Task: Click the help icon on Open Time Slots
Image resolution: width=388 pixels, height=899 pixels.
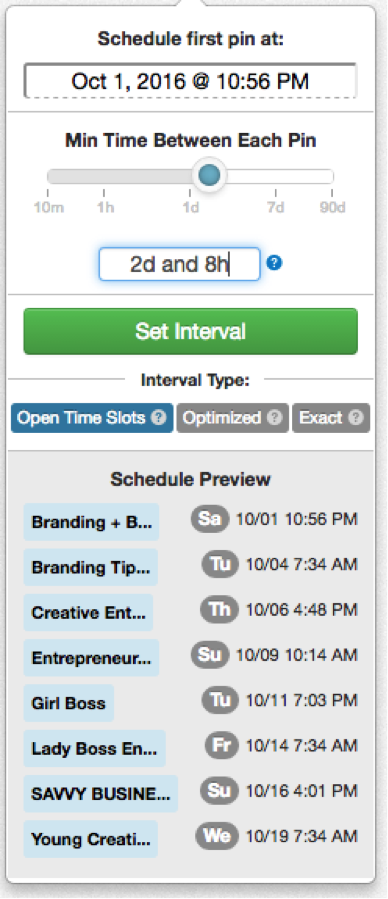Action: pyautogui.click(x=158, y=417)
